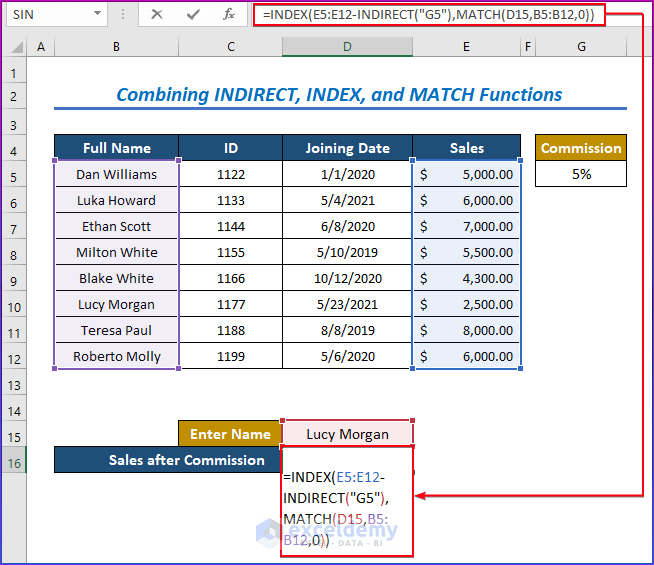The image size is (654, 565).
Task: Select joining date 5/23/2021
Action: tap(347, 304)
